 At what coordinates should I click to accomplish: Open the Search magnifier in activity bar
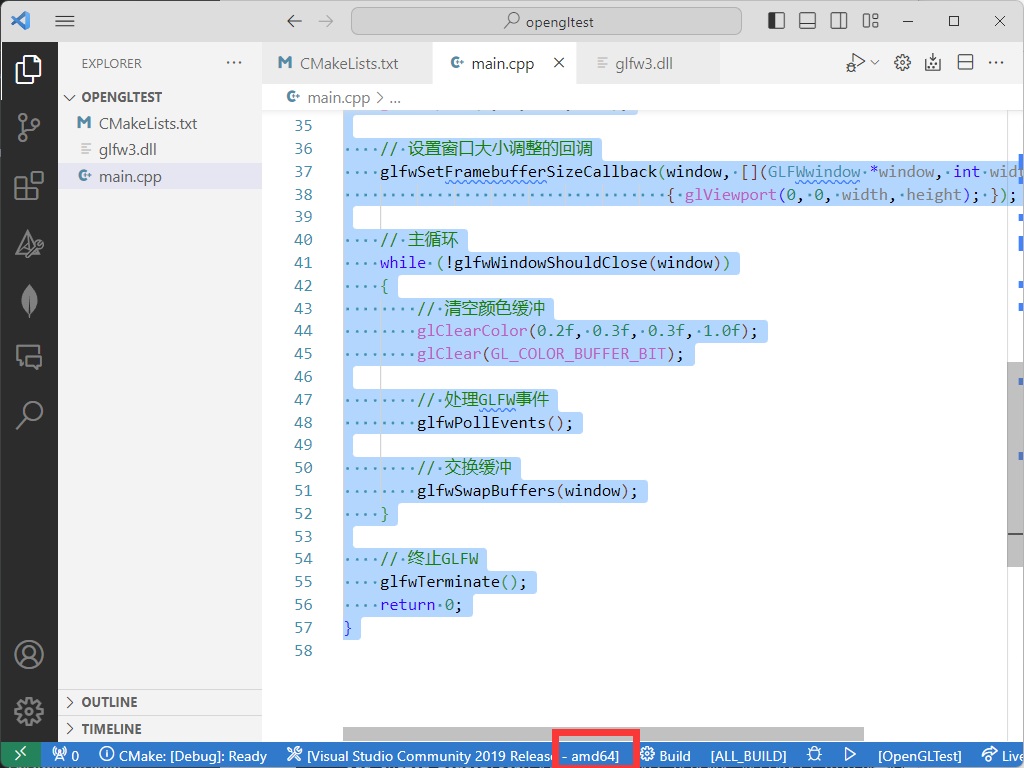click(x=28, y=413)
